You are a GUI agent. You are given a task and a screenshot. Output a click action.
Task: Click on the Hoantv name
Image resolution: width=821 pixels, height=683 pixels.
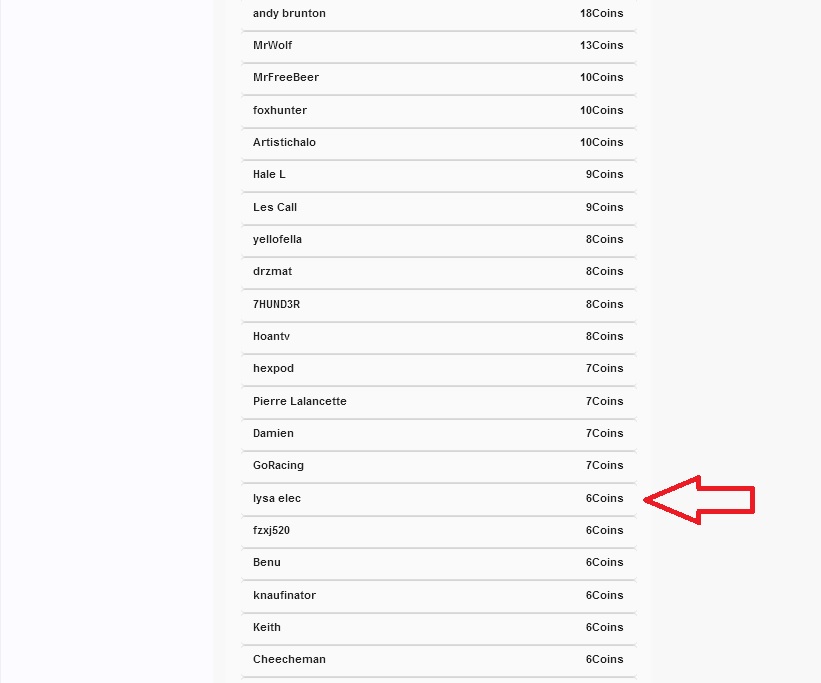pyautogui.click(x=271, y=336)
